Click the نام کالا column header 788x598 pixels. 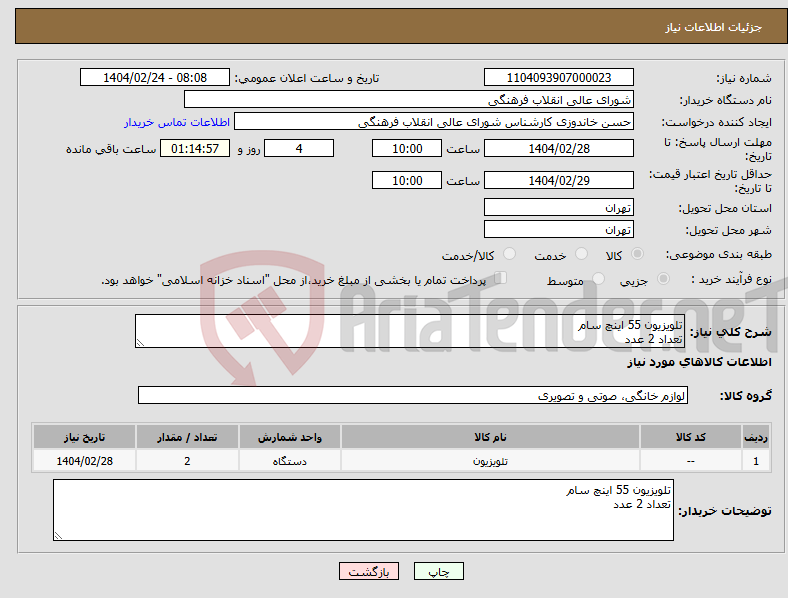[x=490, y=437]
